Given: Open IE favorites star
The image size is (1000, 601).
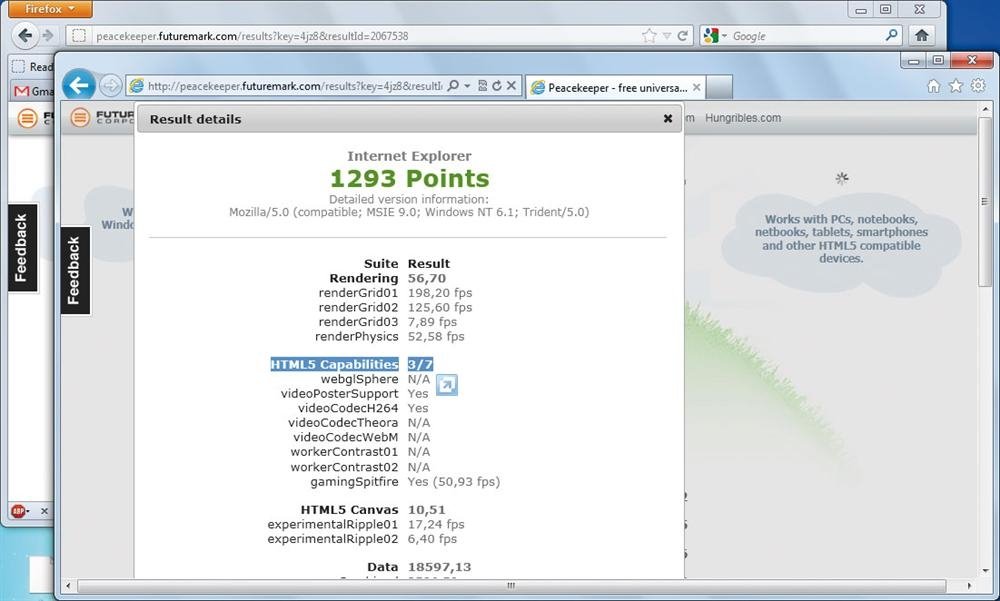Looking at the screenshot, I should tap(955, 85).
